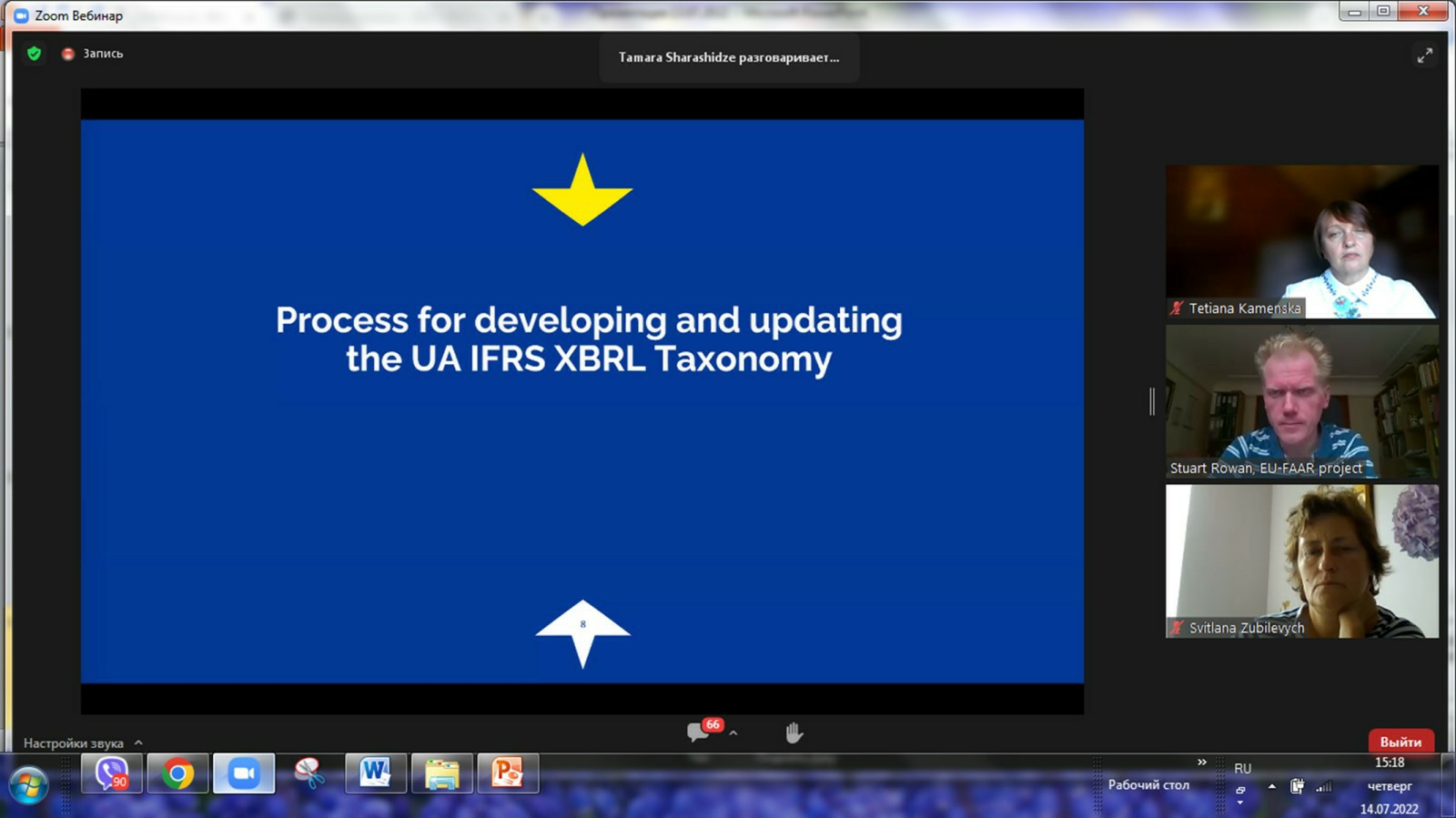
Task: Click the RU language indicator
Action: point(1242,769)
